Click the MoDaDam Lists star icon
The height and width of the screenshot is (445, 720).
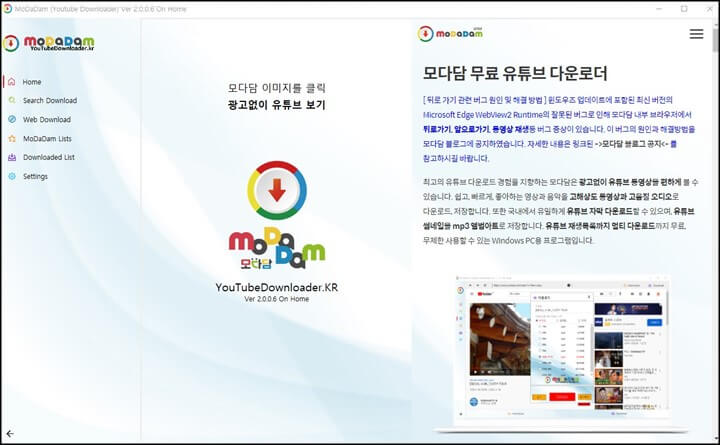click(12, 138)
